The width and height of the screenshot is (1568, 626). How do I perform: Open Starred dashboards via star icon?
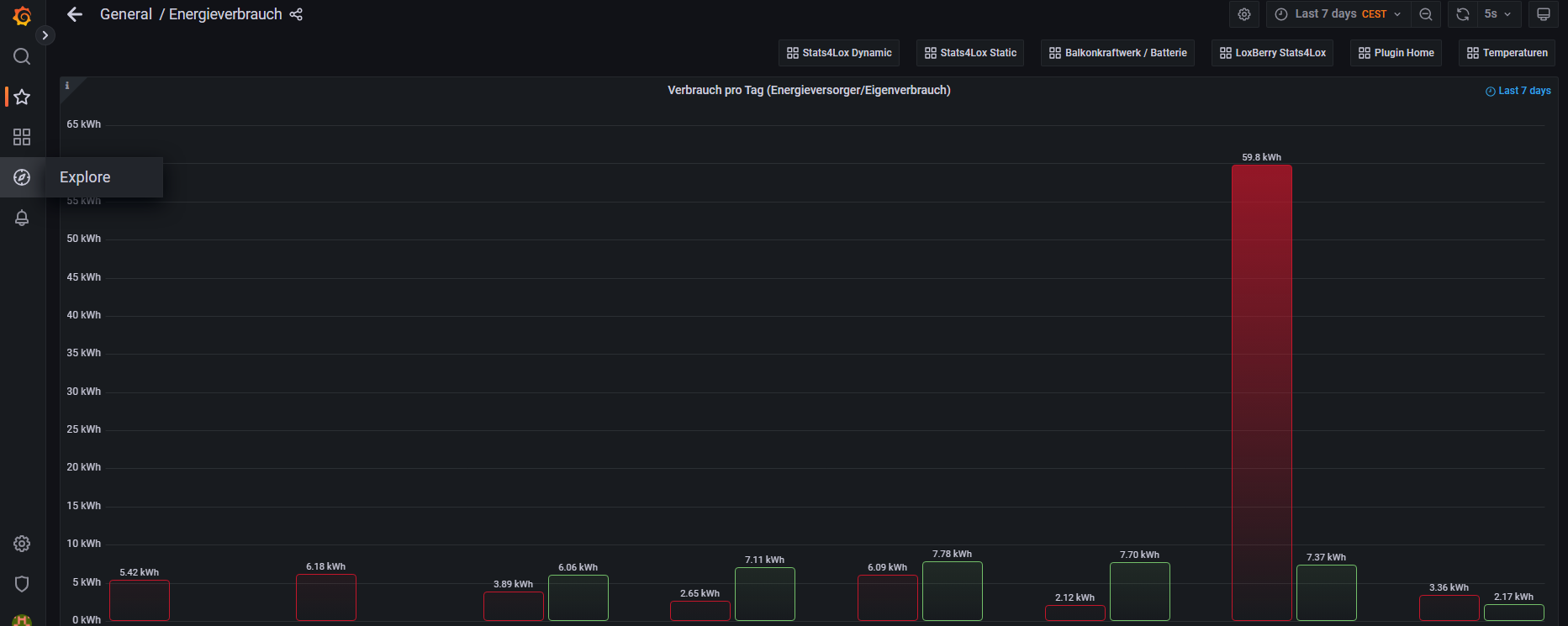point(22,97)
